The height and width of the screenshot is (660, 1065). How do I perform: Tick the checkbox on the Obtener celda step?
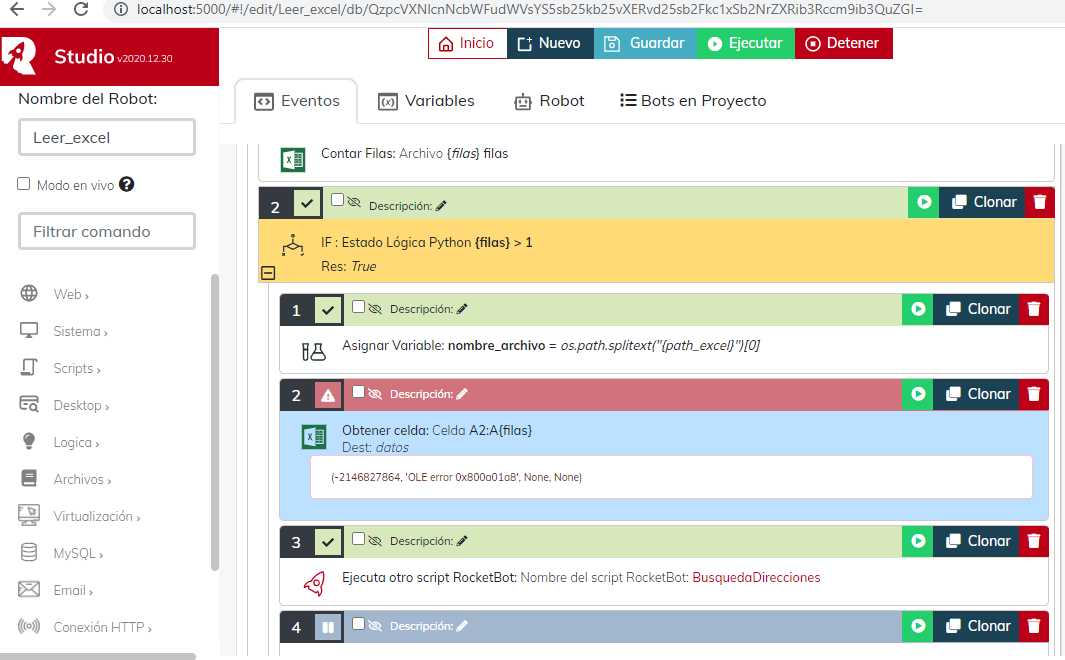tap(358, 392)
